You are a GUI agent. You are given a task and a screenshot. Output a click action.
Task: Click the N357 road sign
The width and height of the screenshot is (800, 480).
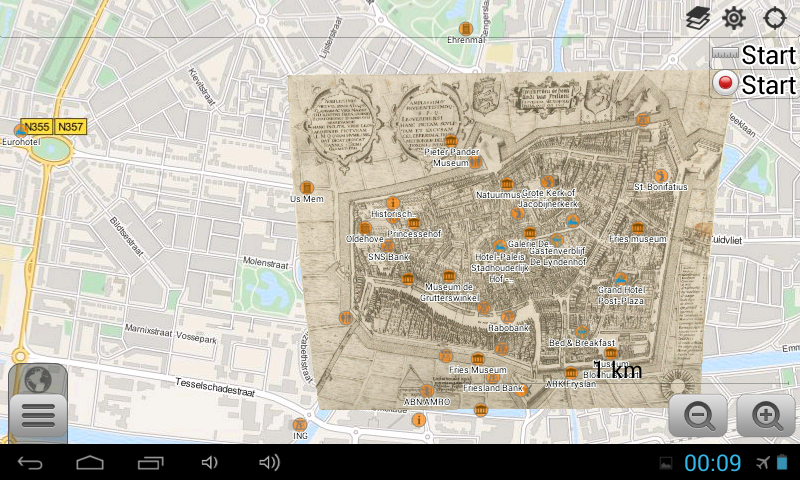click(70, 127)
